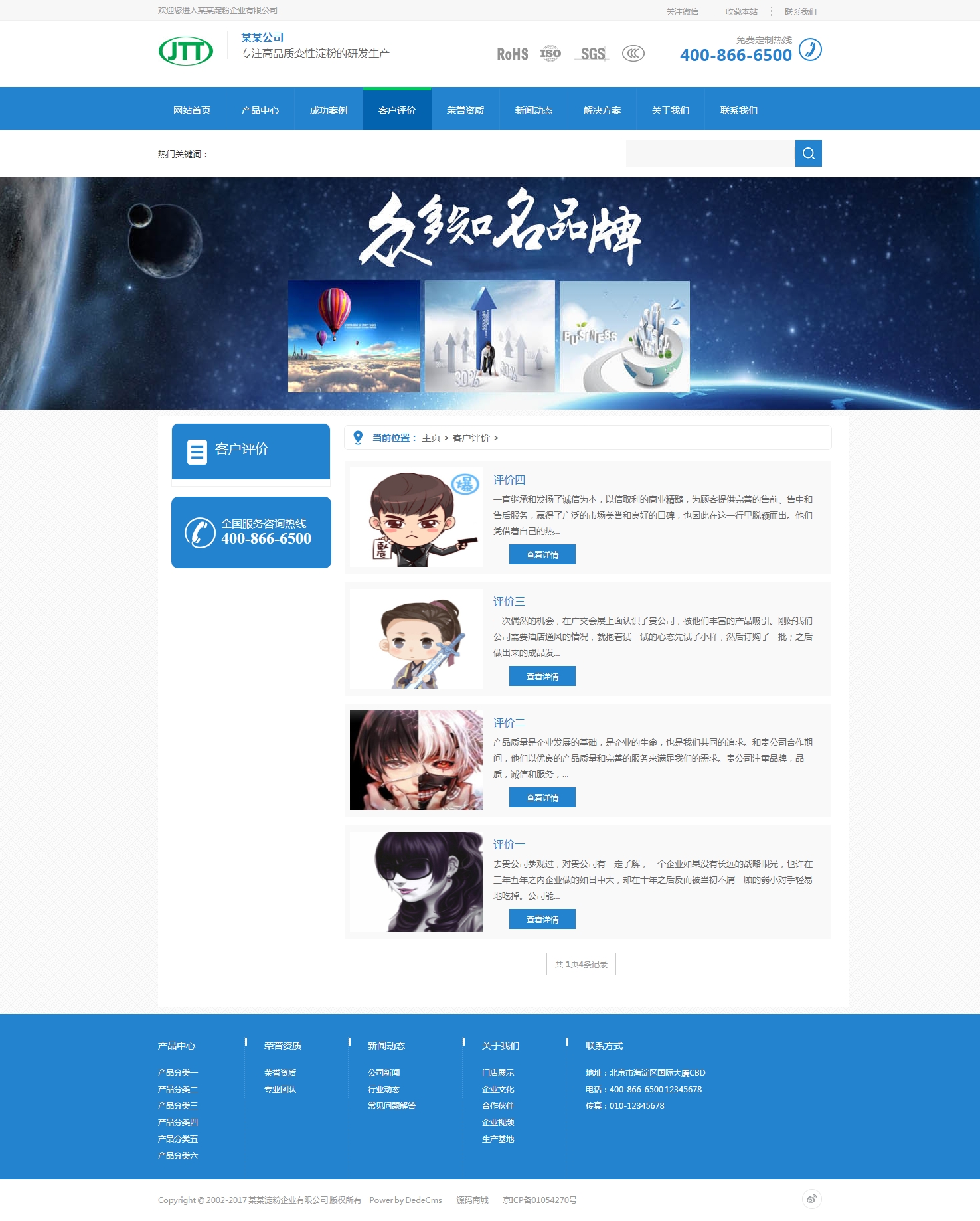Click the search magnifier button
The width and height of the screenshot is (980, 1221).
808,153
